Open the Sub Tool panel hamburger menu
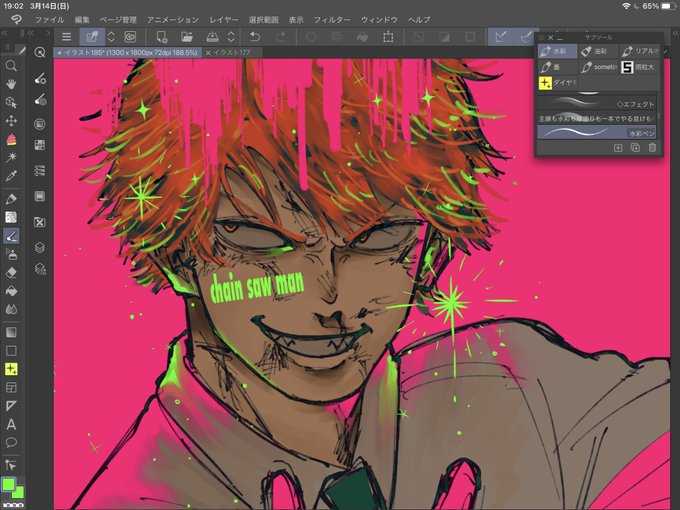680x510 pixels. click(542, 38)
